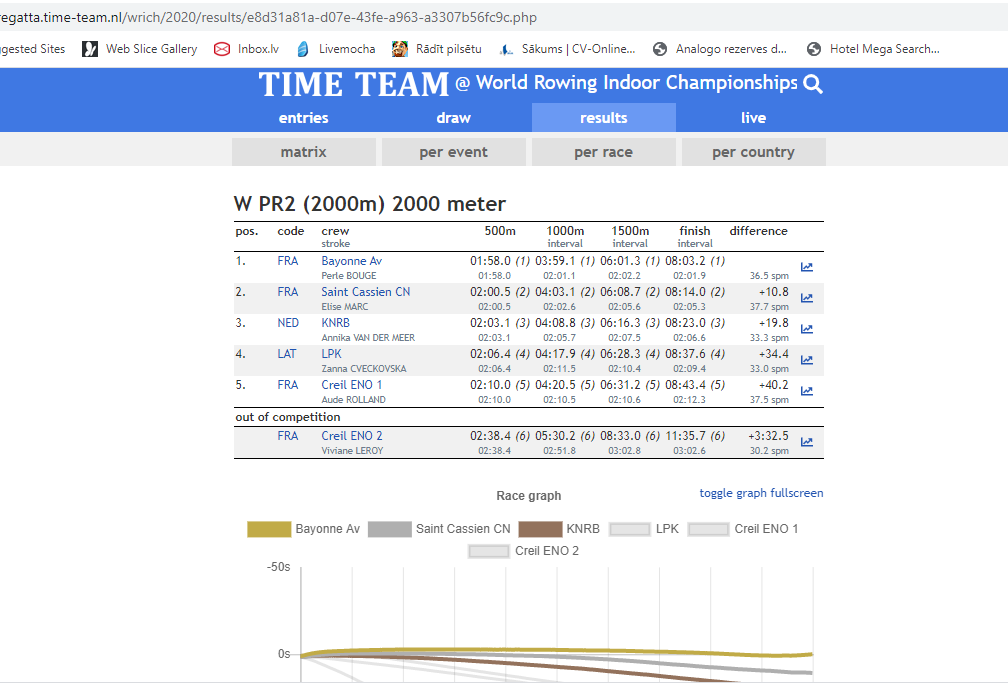Click the search magnifier icon in header
Screen dimensions: 1008x687
tap(813, 84)
